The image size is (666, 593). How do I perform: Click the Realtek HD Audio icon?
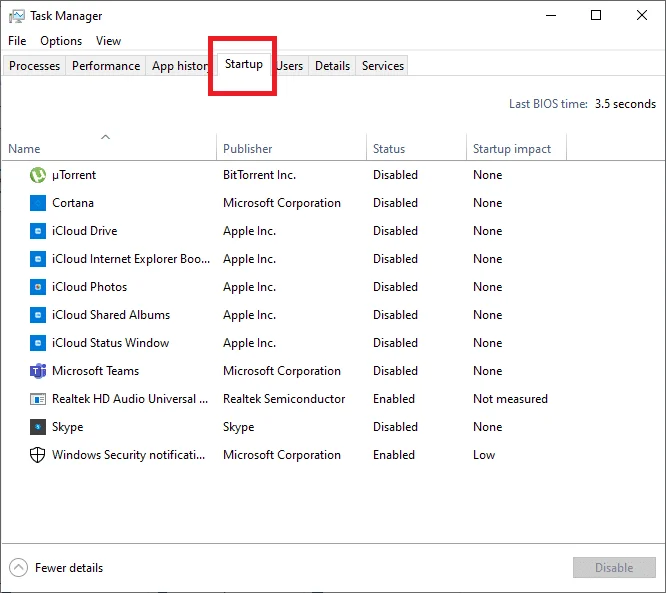point(38,399)
